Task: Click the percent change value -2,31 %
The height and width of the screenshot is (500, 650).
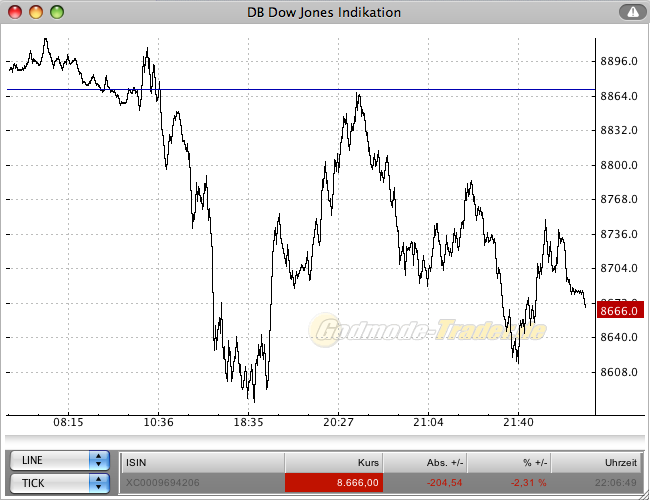Action: click(x=528, y=483)
